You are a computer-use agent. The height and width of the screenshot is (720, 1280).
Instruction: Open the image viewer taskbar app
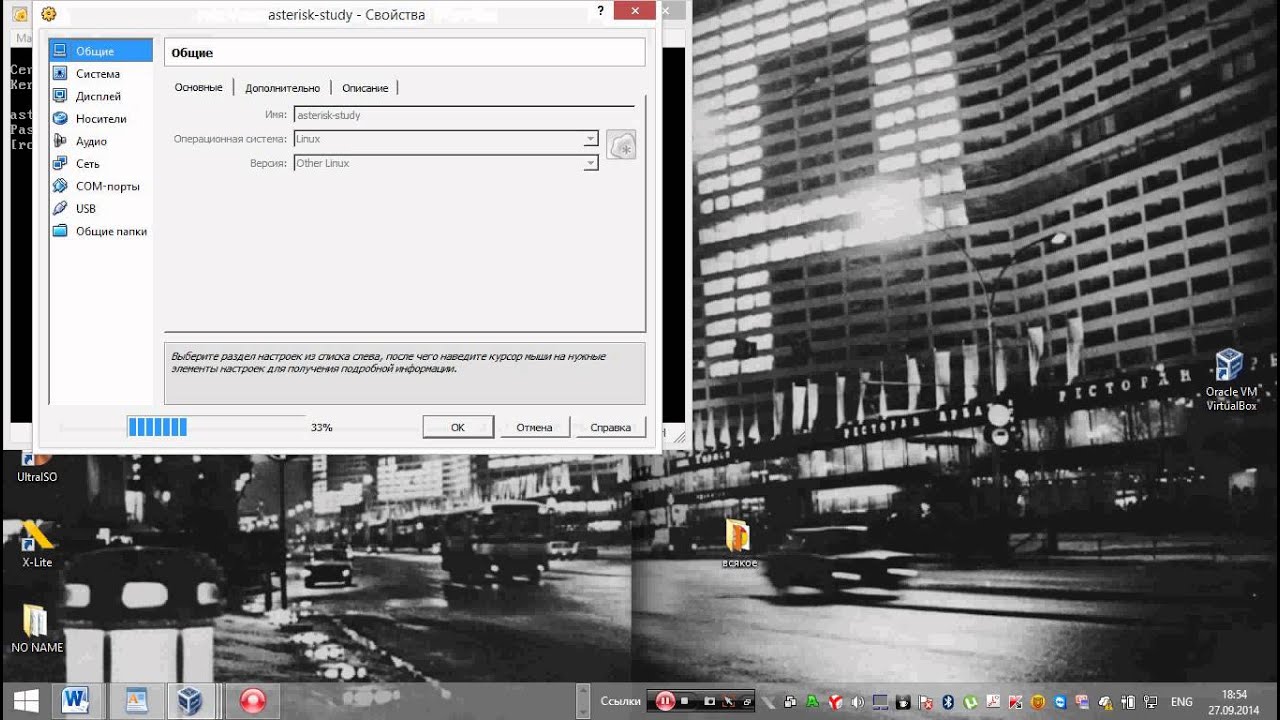(136, 701)
